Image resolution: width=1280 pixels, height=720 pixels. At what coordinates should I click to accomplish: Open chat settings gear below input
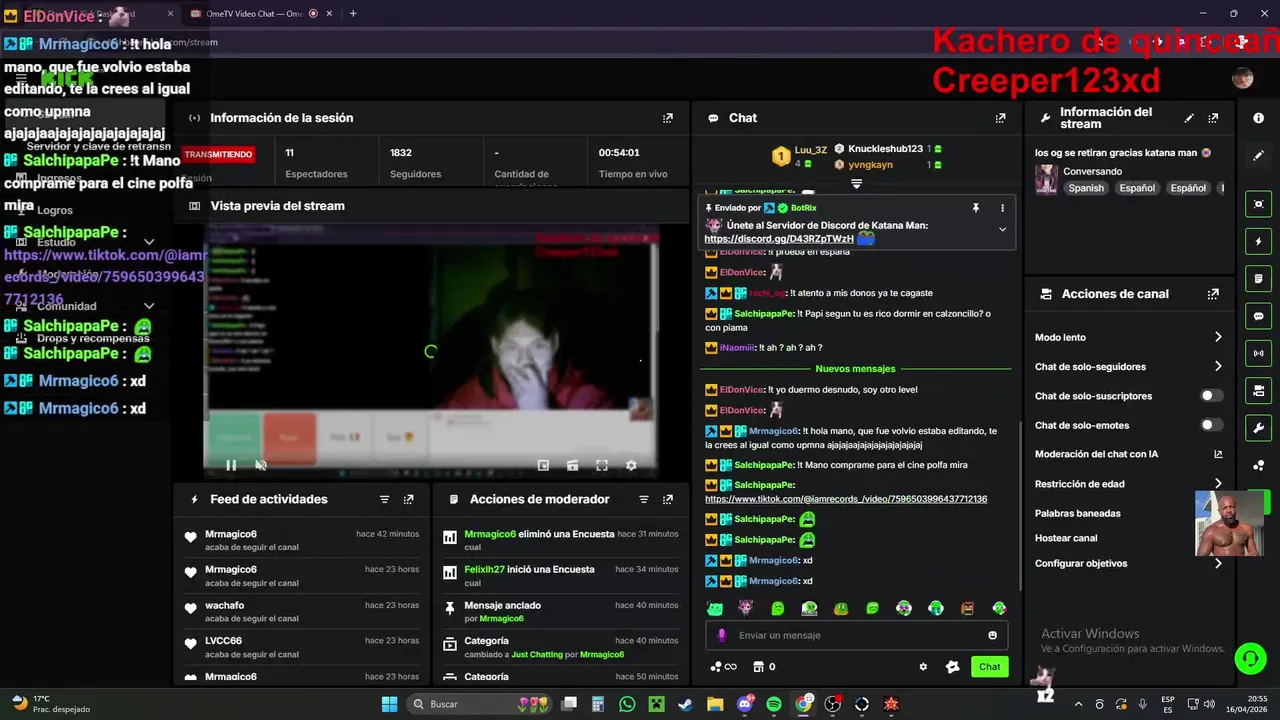click(923, 667)
